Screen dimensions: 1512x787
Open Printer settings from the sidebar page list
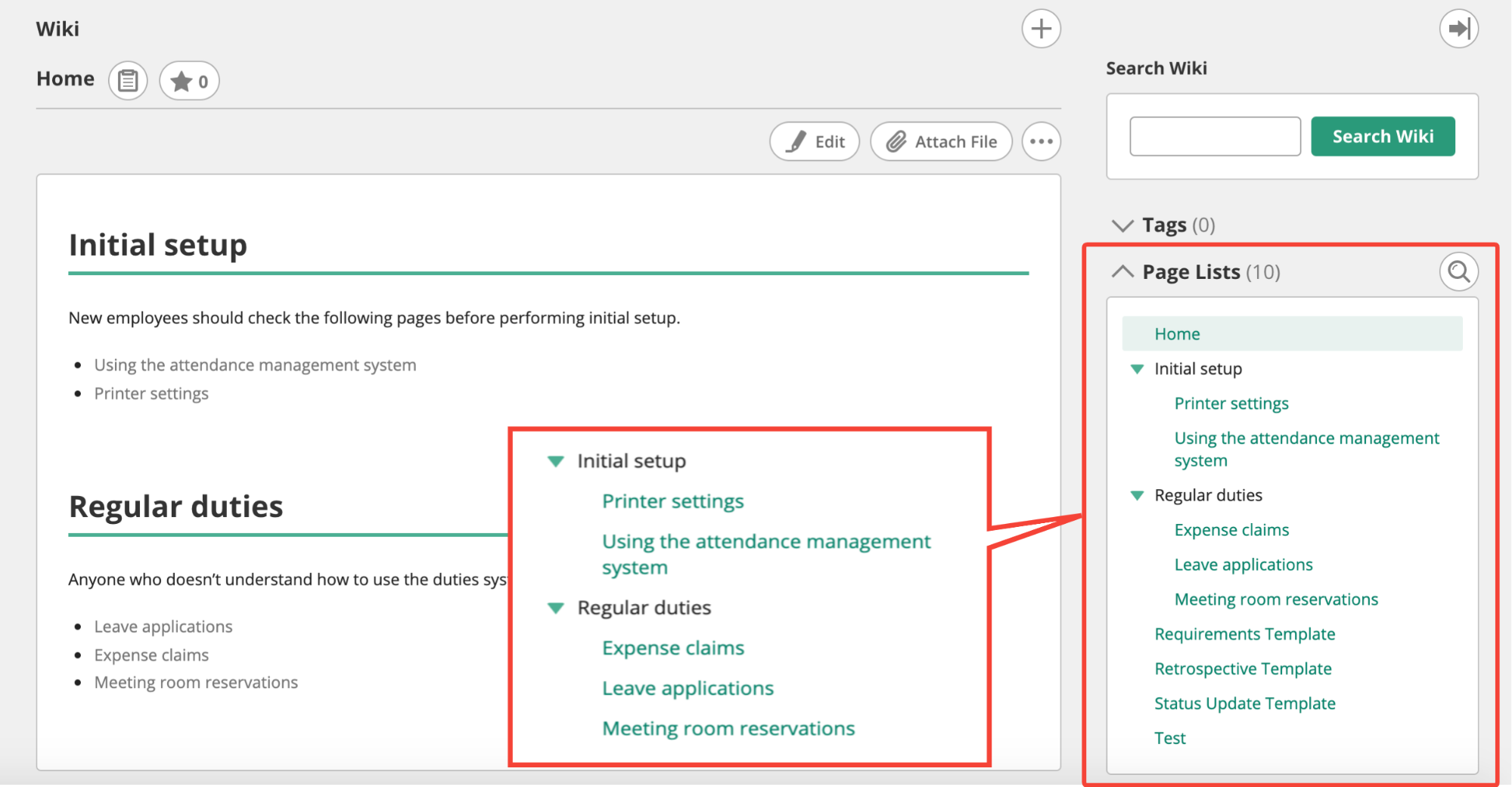[x=1231, y=404]
